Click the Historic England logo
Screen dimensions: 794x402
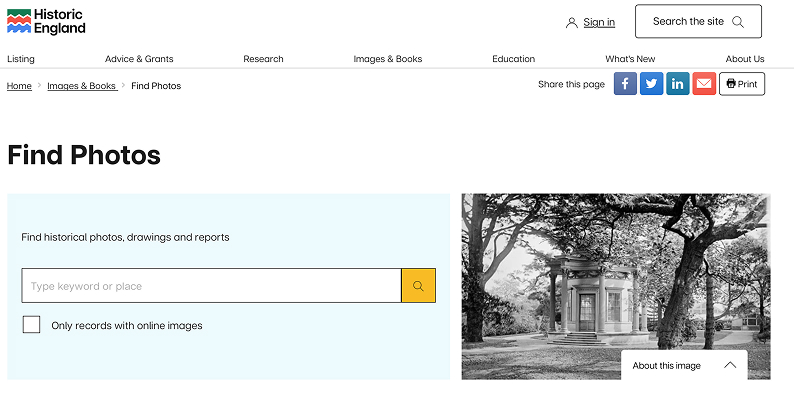(x=46, y=22)
